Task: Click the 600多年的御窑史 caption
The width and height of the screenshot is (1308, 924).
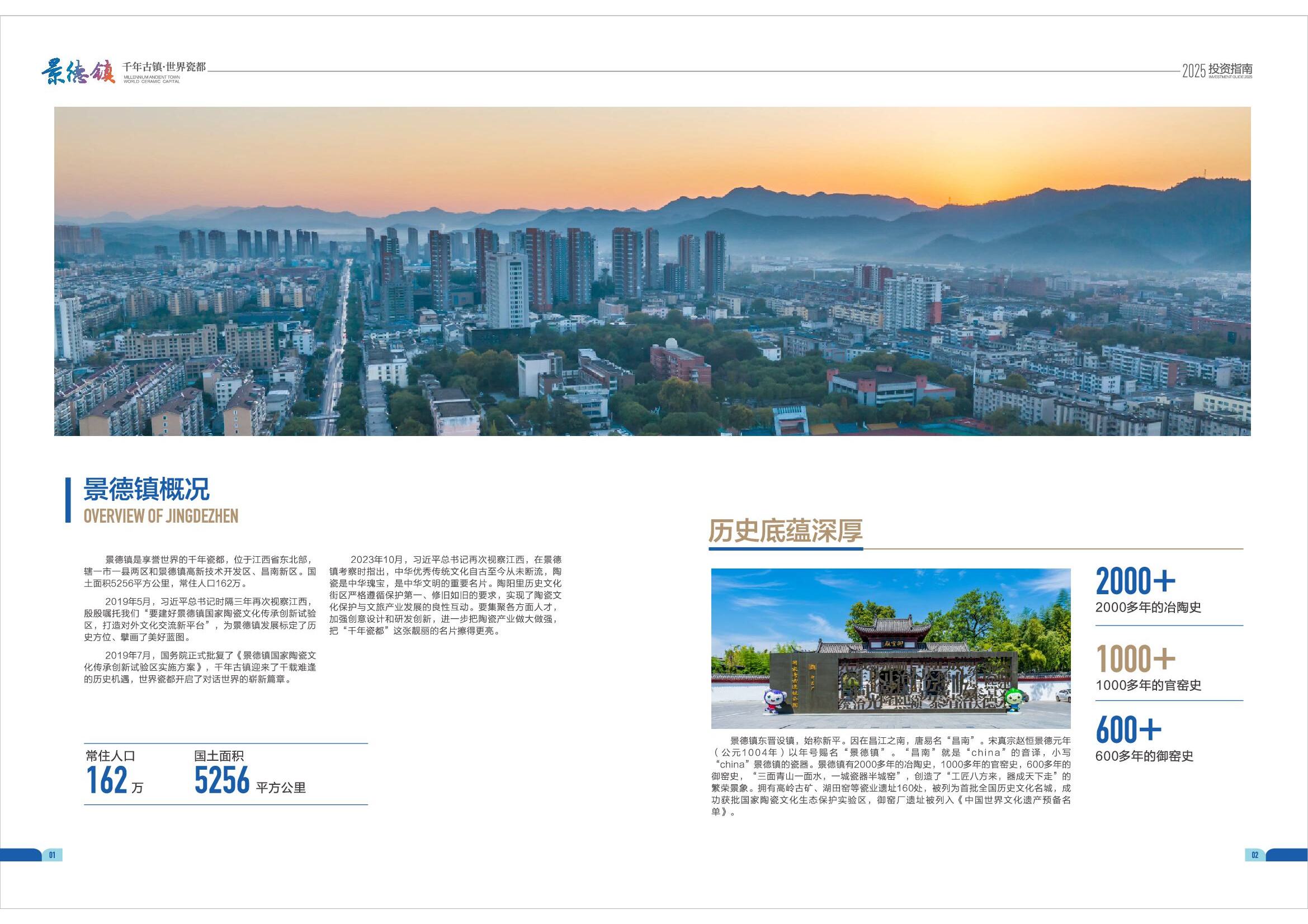Action: coord(1144,756)
